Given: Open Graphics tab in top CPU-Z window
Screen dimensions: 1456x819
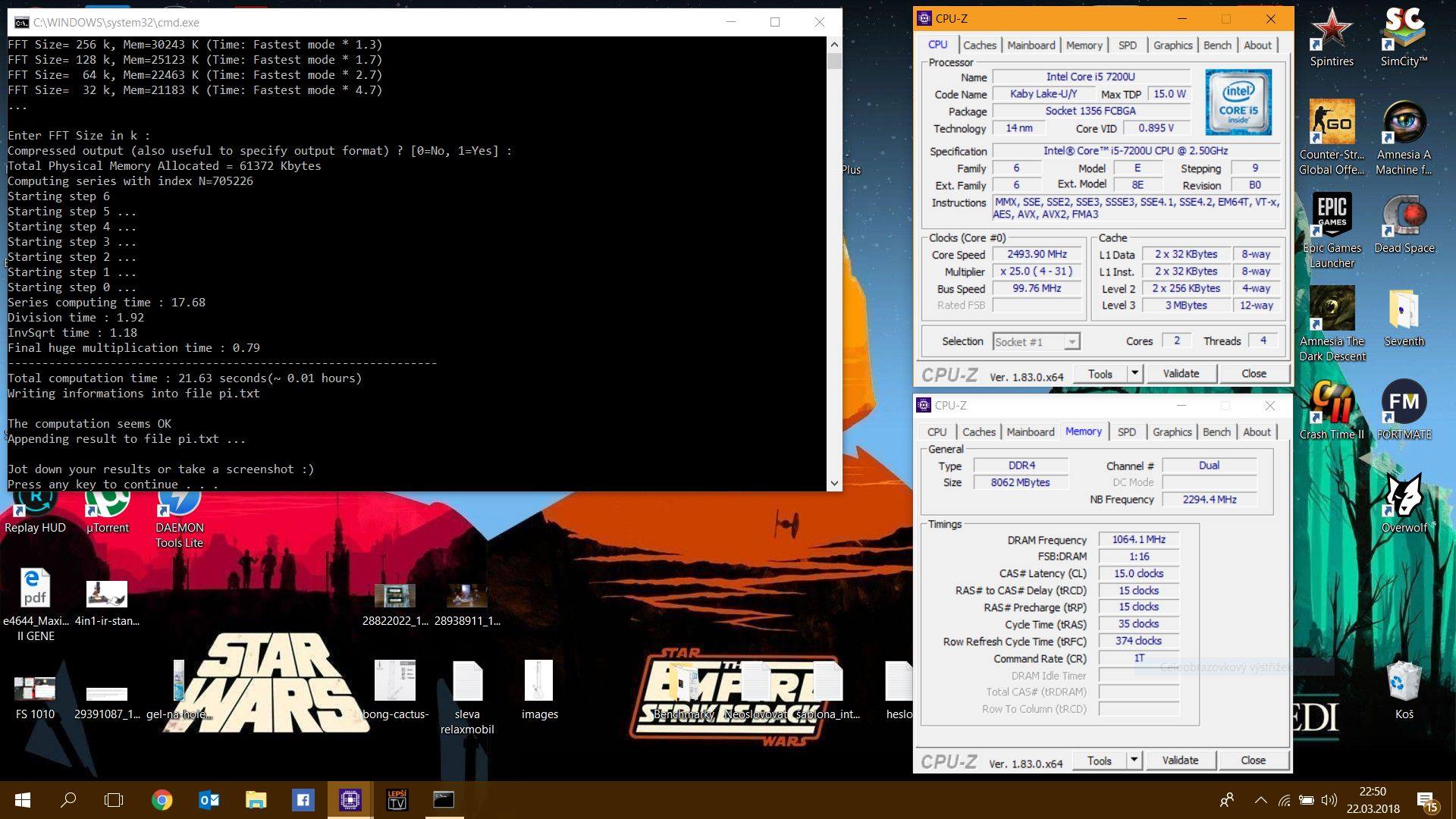Looking at the screenshot, I should (x=1173, y=45).
